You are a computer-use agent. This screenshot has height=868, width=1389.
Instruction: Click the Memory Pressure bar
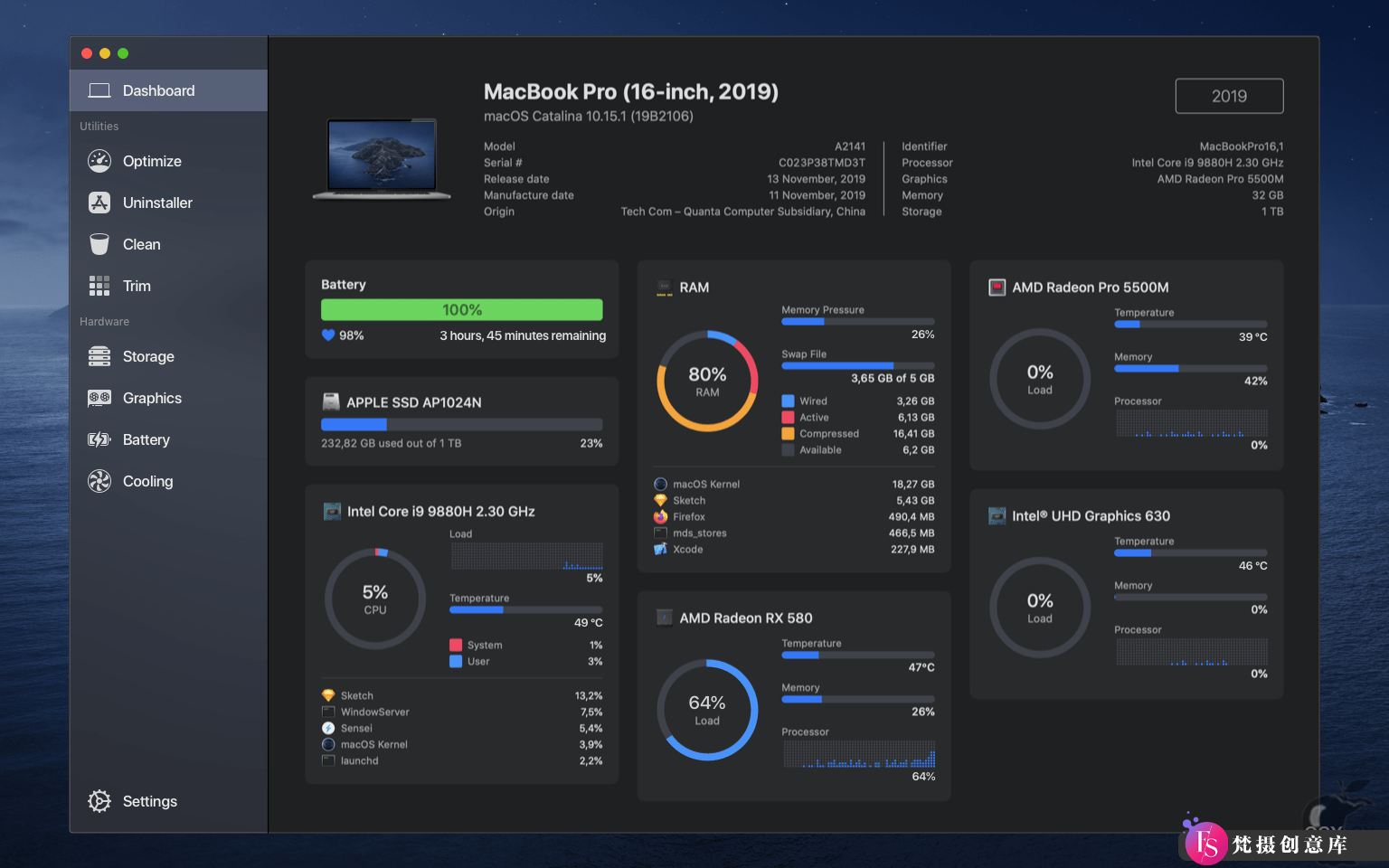point(858,321)
